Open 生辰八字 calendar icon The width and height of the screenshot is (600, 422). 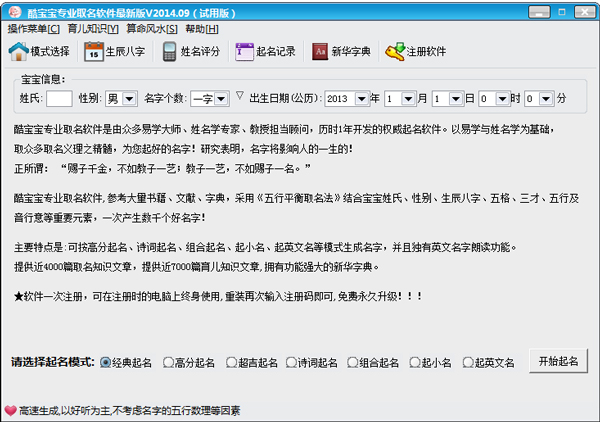(x=94, y=51)
